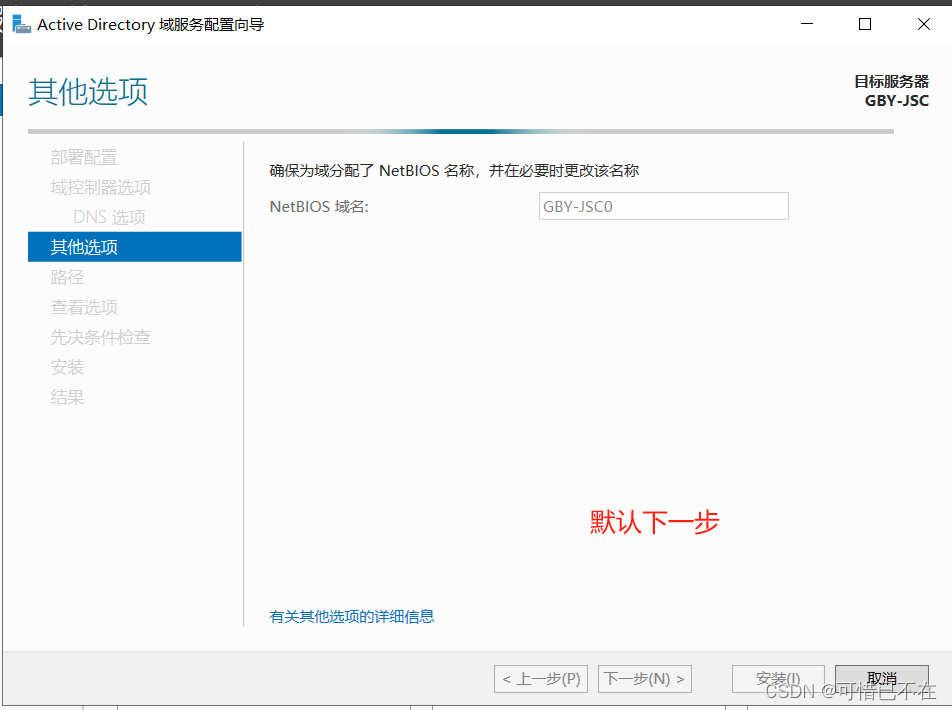Click the 确保为域分配了 NetBIOS 名称 description text
Screen dimensions: 952x710
pyautogui.click(x=454, y=171)
